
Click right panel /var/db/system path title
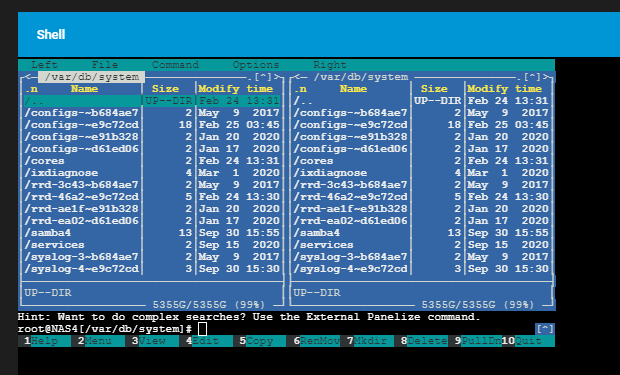tap(361, 77)
